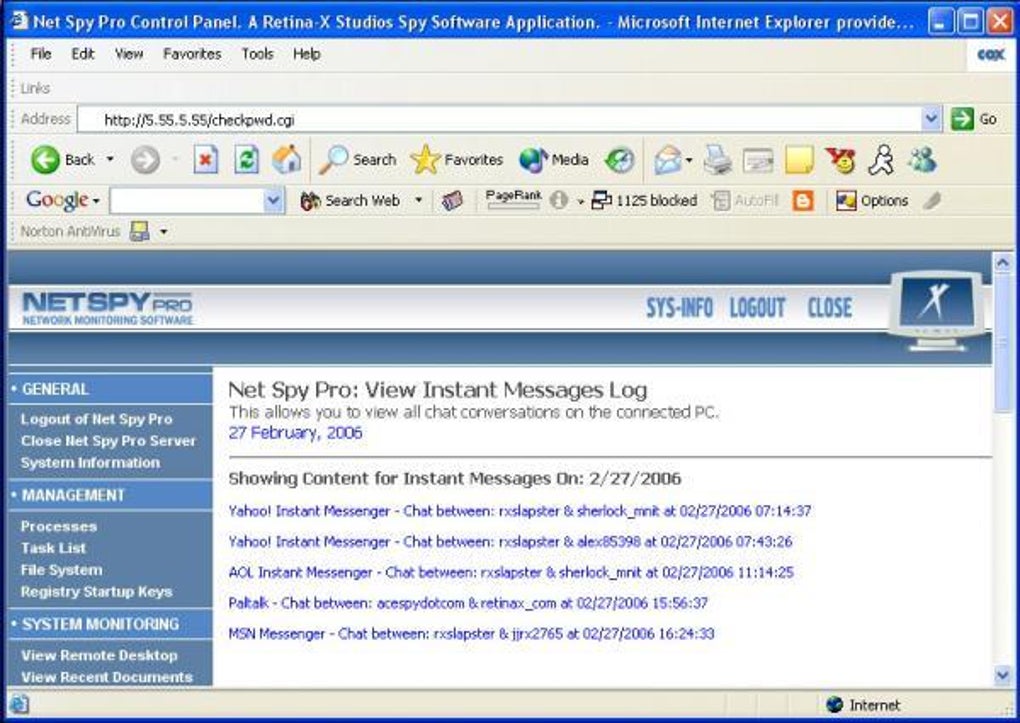Click the Go button beside address bar
Image resolution: width=1020 pixels, height=723 pixels.
tap(974, 119)
